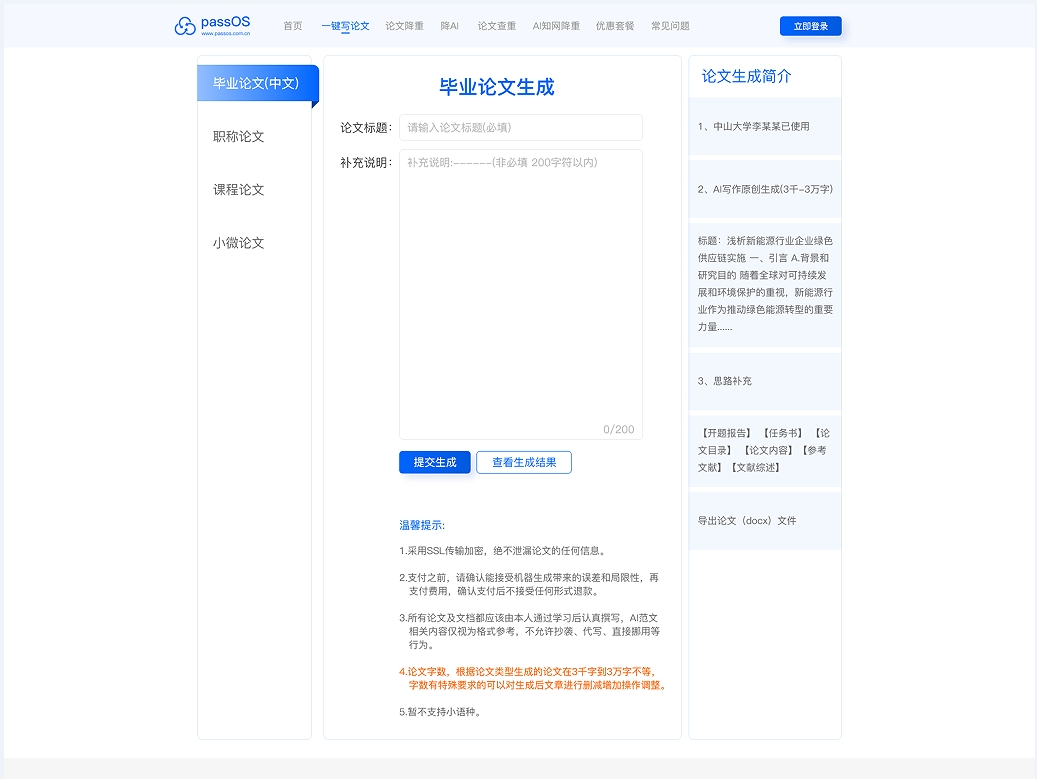Open the 小微论文 tab
The height and width of the screenshot is (779, 1037).
pyautogui.click(x=240, y=242)
